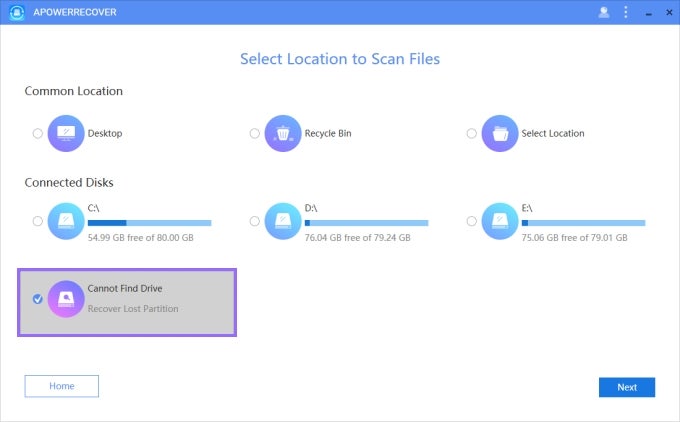Click the ApowerRecover logo icon

click(17, 12)
